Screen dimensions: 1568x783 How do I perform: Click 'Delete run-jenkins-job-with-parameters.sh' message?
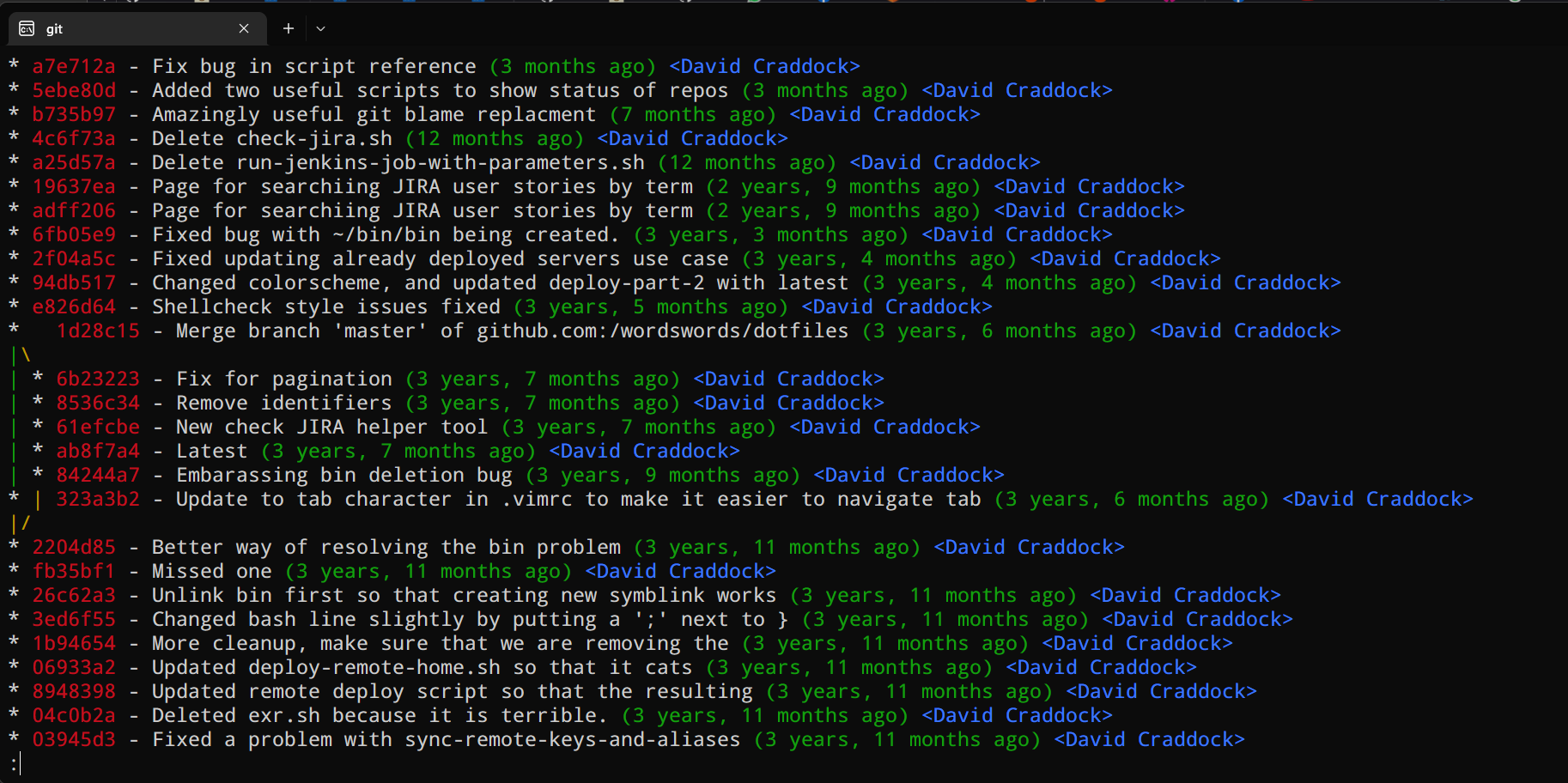pyautogui.click(x=398, y=162)
